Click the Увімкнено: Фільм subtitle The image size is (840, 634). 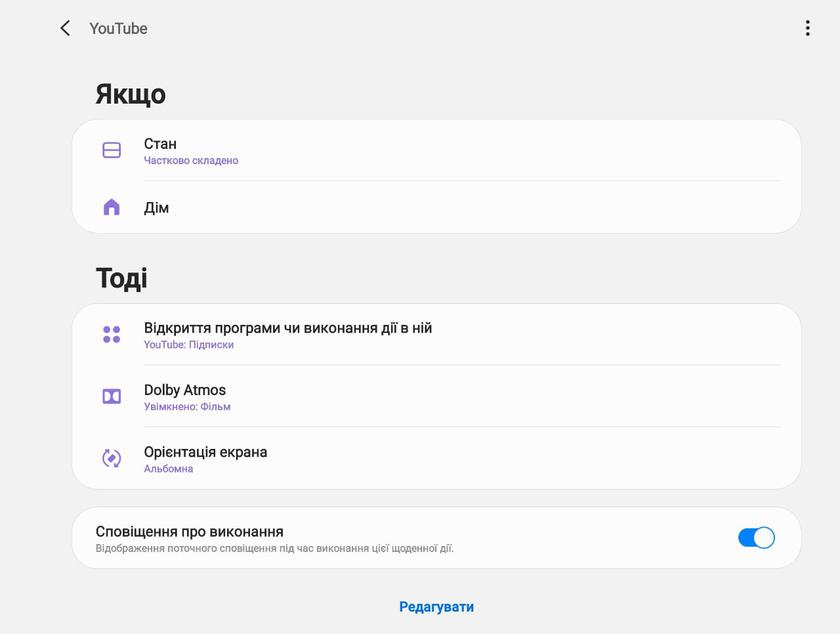click(187, 407)
